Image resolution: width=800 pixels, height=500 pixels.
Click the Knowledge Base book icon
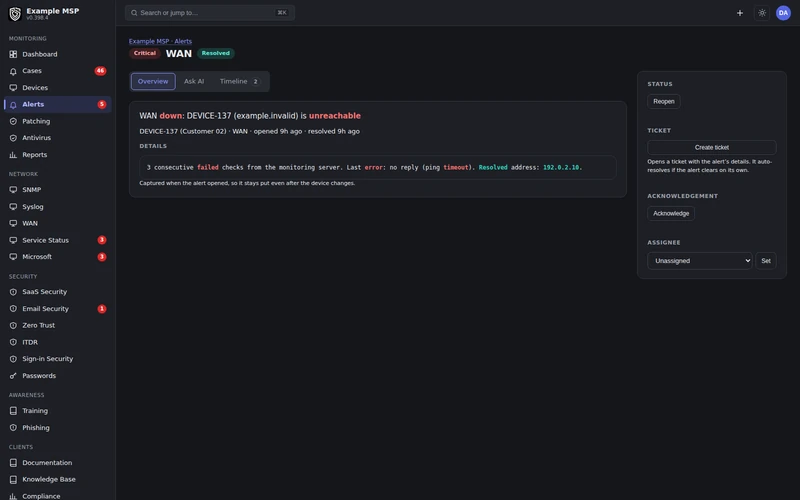coord(13,480)
